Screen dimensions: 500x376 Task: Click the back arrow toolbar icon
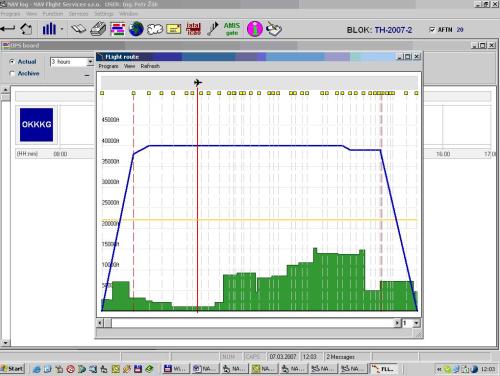[x=8, y=29]
